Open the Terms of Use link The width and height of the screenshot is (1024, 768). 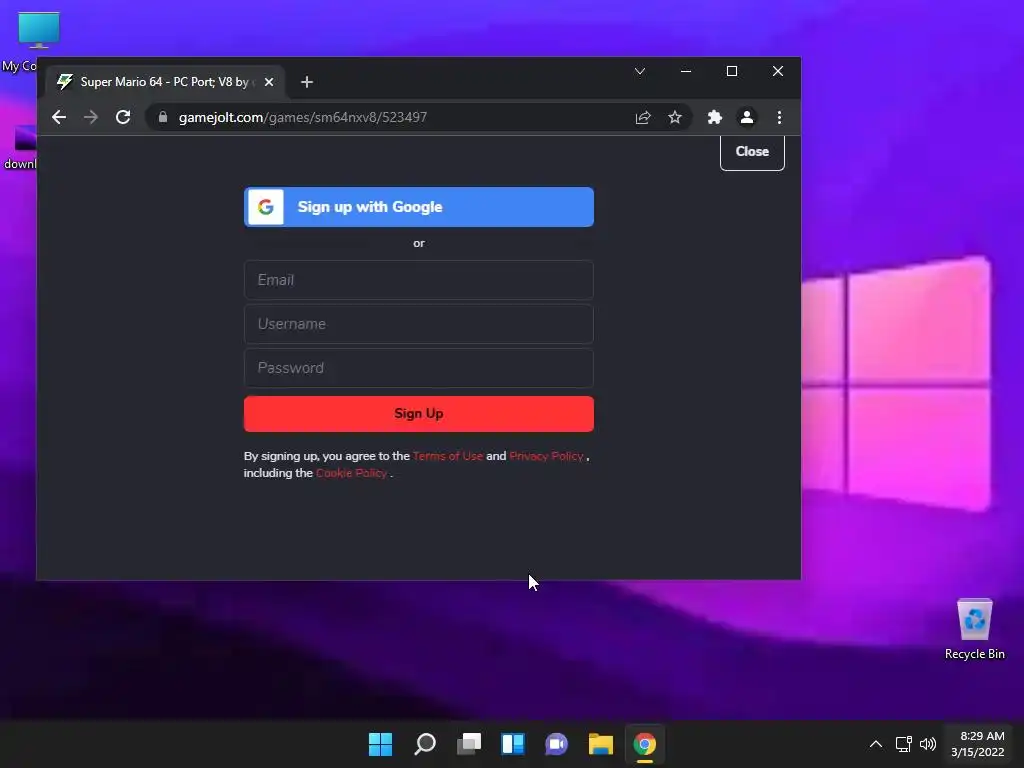click(x=448, y=456)
